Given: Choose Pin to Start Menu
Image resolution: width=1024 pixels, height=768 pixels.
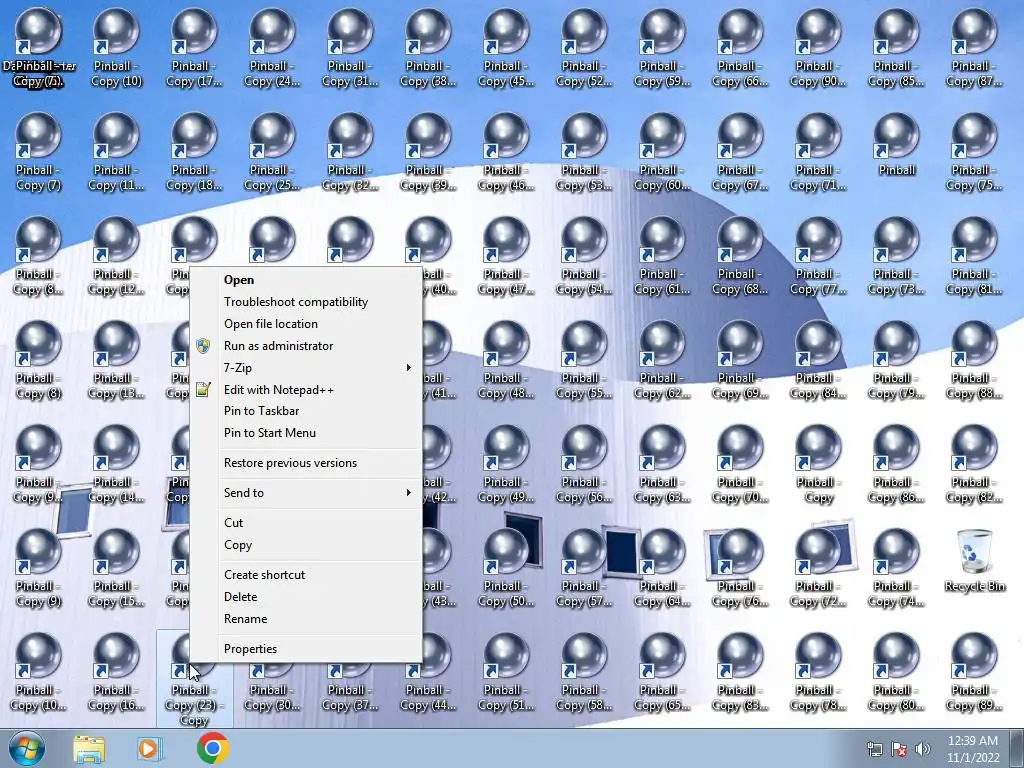Looking at the screenshot, I should 306,433.
